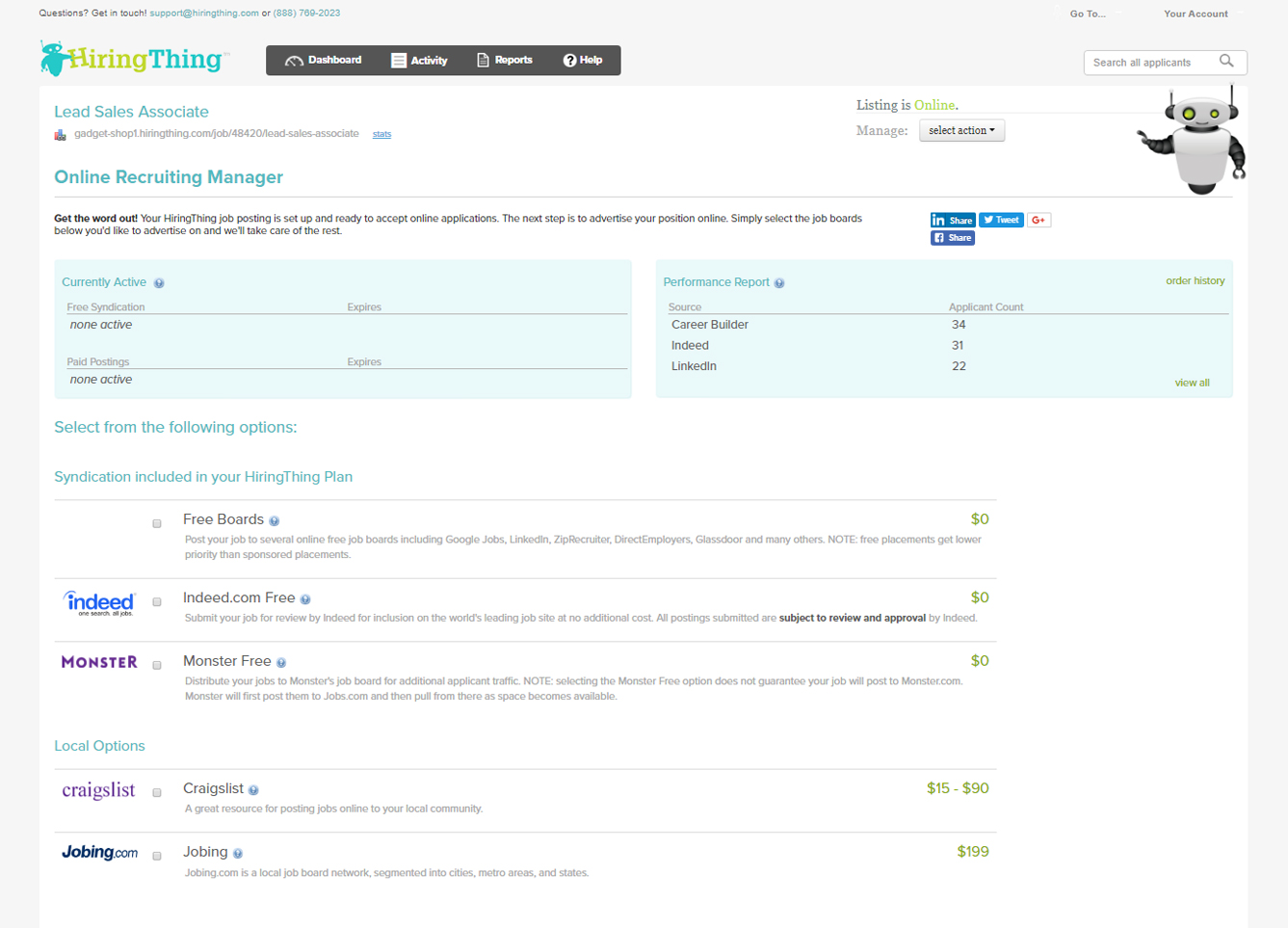
Task: Tweet the job posting
Action: click(1001, 220)
